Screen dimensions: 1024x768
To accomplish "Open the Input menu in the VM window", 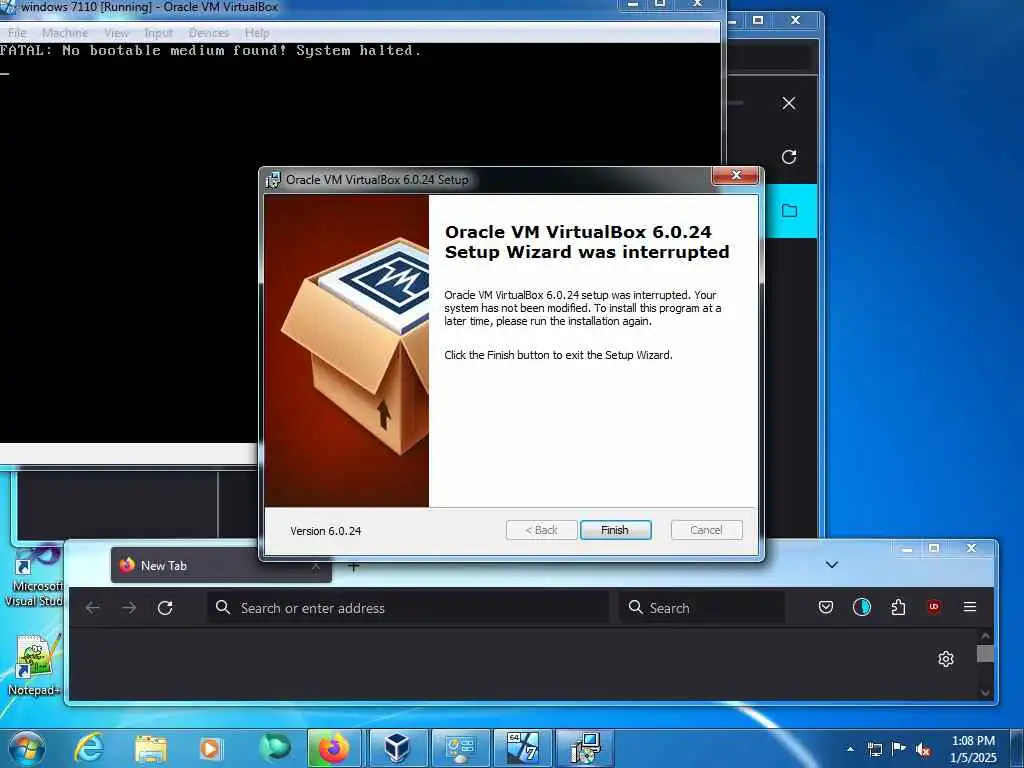I will pyautogui.click(x=159, y=33).
